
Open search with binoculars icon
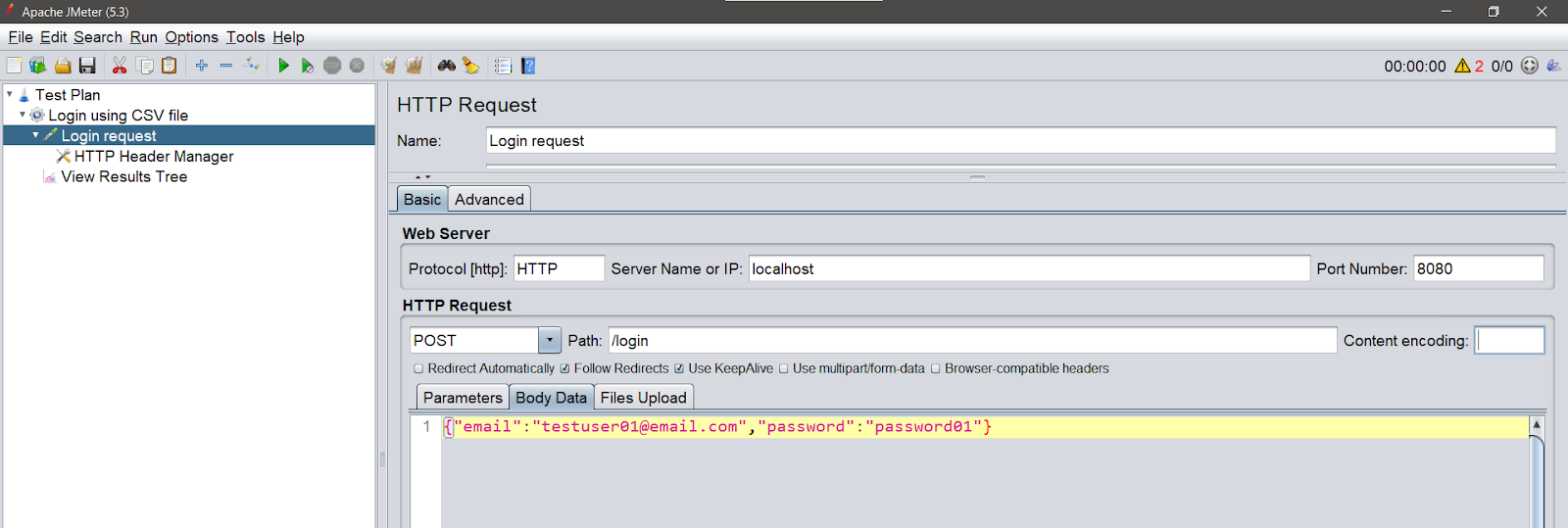point(447,66)
